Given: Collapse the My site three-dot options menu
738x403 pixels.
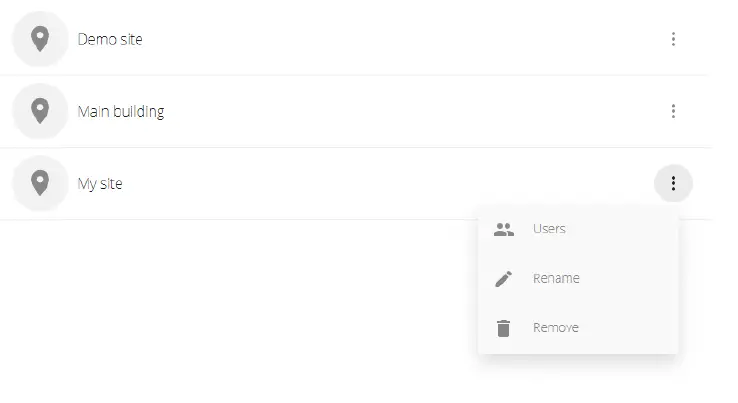Looking at the screenshot, I should (x=673, y=183).
